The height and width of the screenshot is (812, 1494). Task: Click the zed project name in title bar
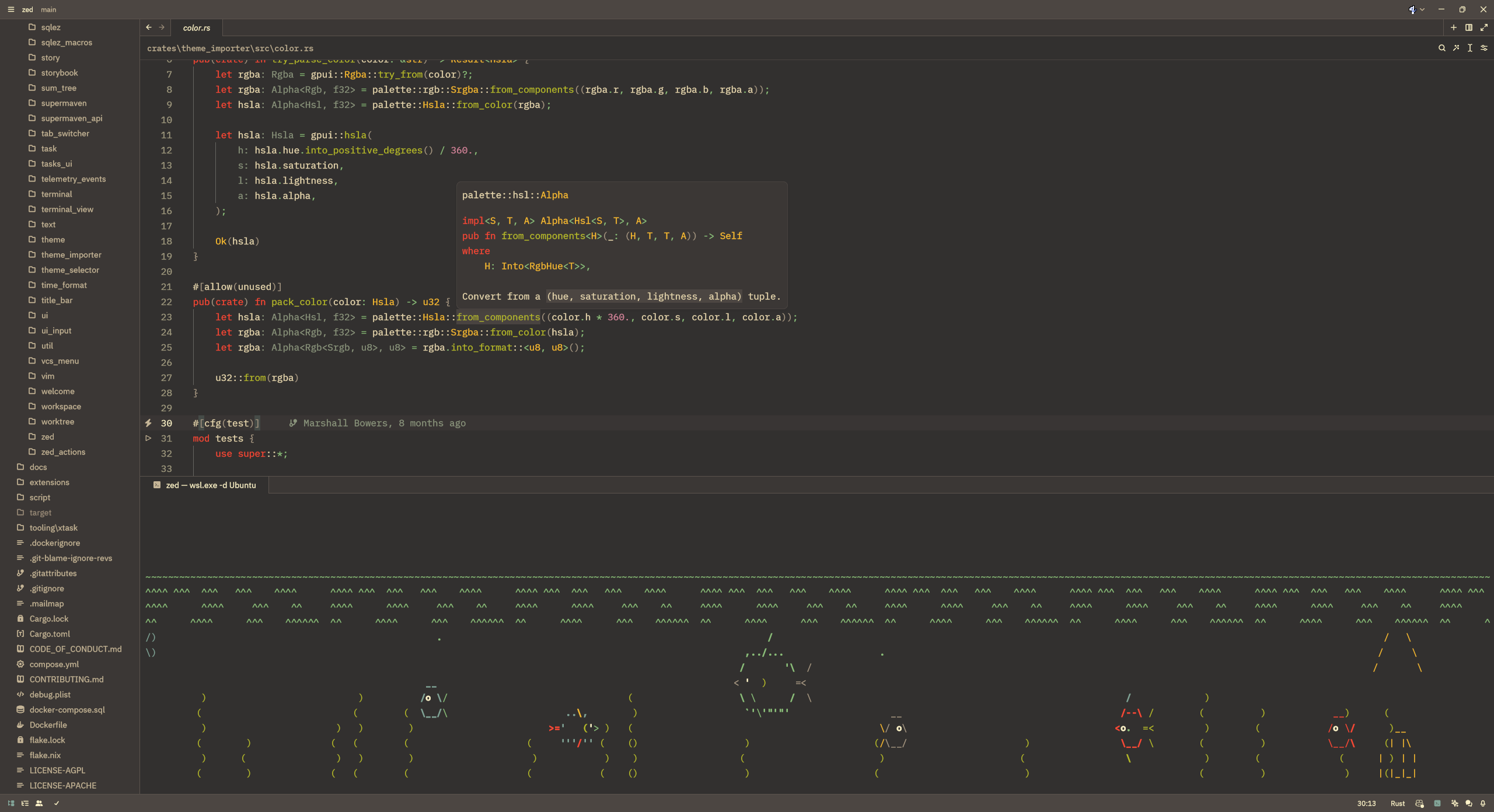[x=27, y=9]
